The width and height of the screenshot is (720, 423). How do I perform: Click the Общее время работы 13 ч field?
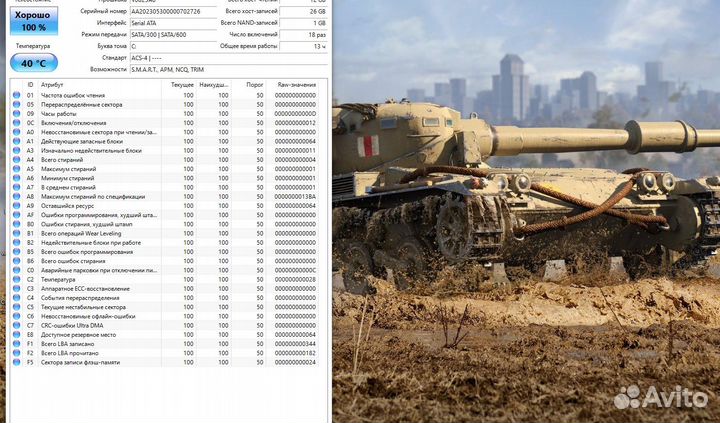[x=304, y=46]
